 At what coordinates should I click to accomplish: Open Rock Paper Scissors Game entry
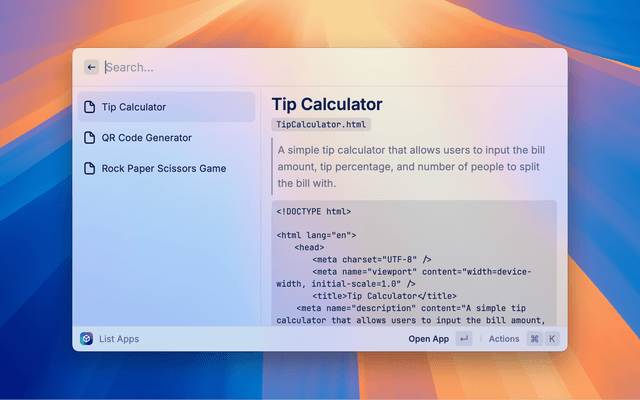pyautogui.click(x=163, y=168)
